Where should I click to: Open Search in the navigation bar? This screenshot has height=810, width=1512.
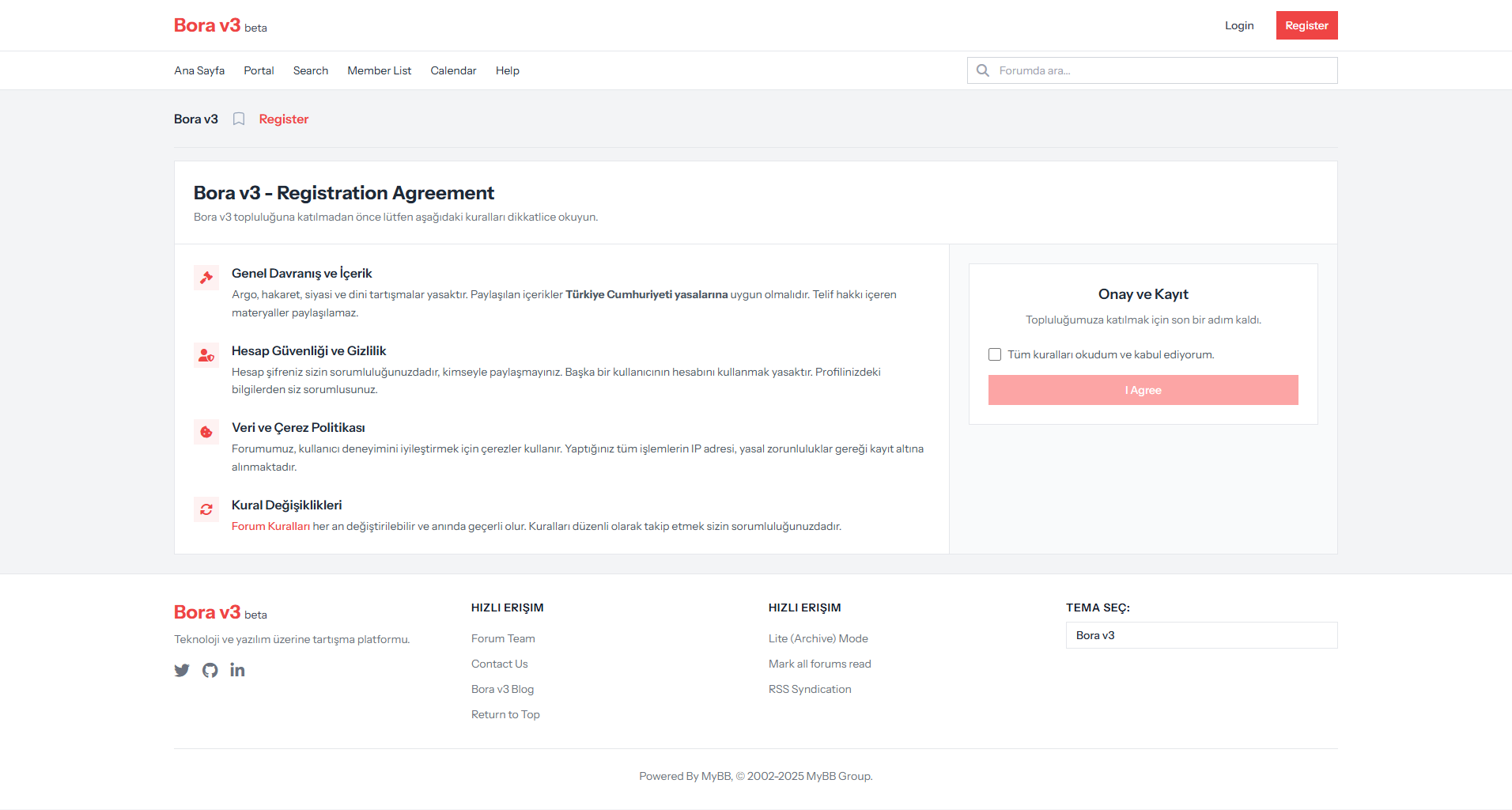pos(311,70)
